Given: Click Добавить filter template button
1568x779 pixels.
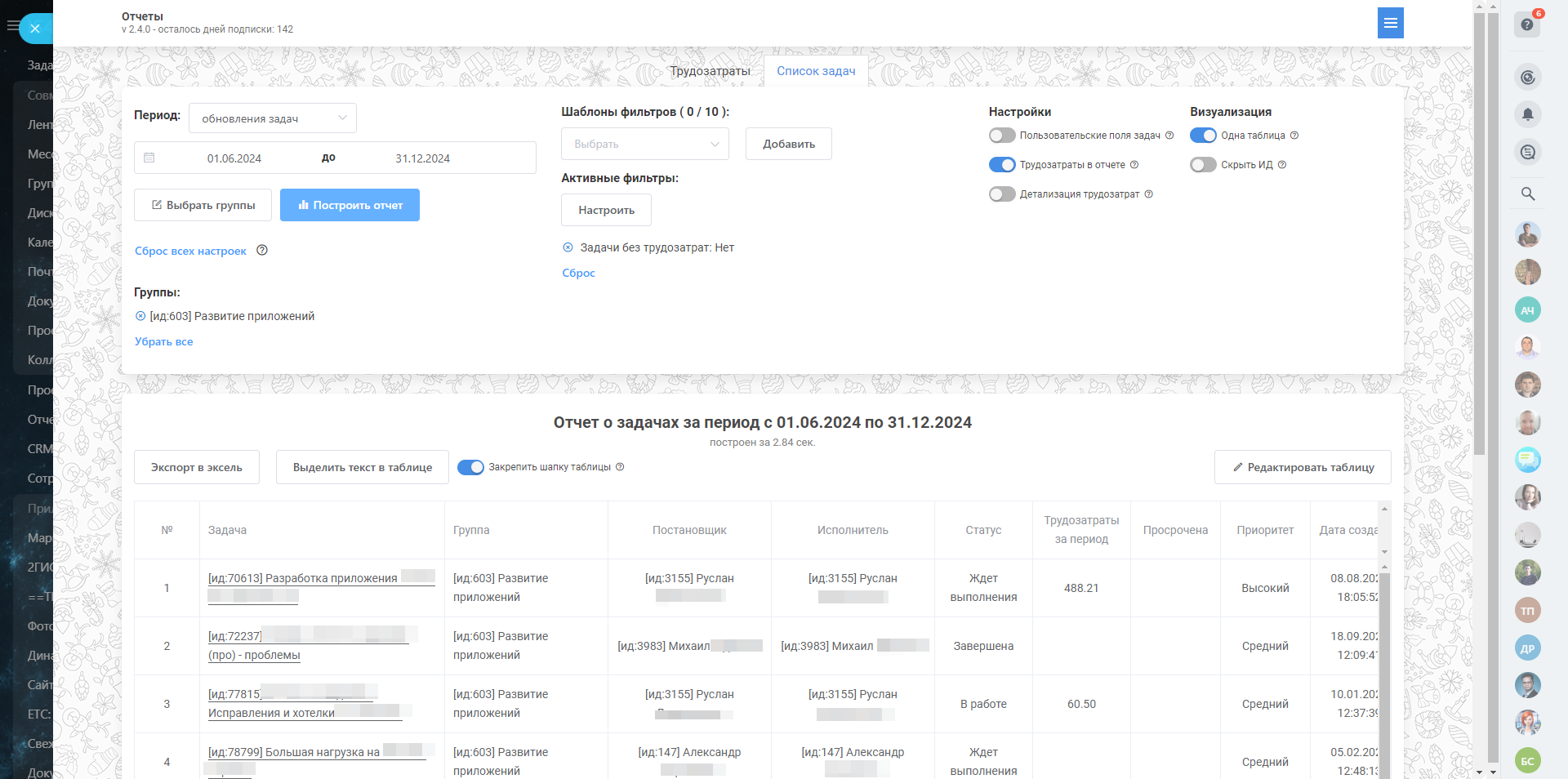Looking at the screenshot, I should click(x=789, y=144).
